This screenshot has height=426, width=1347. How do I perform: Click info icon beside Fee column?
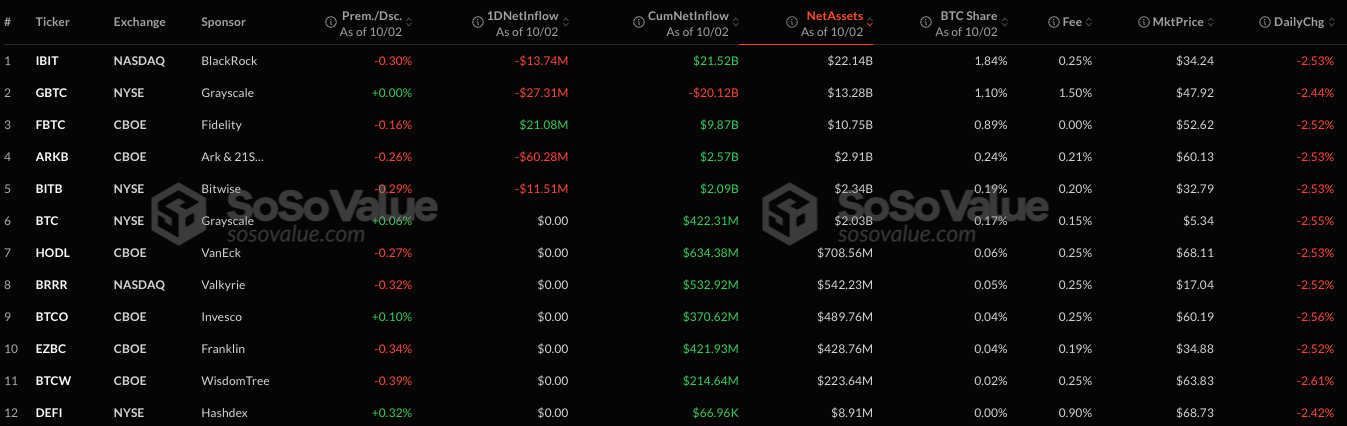(x=1054, y=21)
